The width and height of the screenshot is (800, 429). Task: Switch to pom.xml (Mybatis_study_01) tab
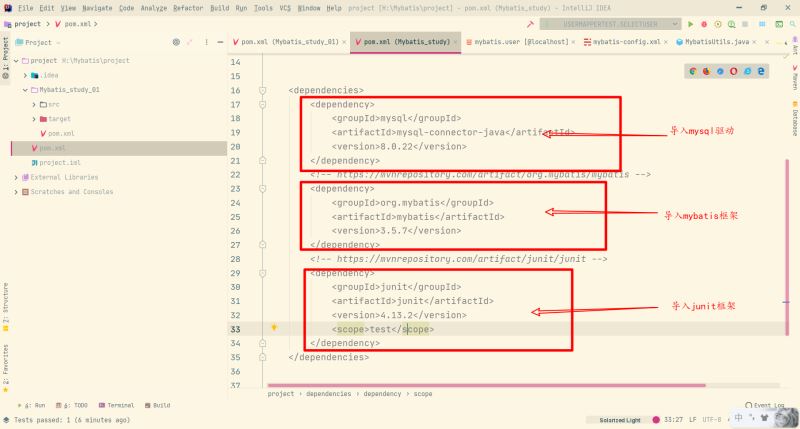(x=289, y=42)
